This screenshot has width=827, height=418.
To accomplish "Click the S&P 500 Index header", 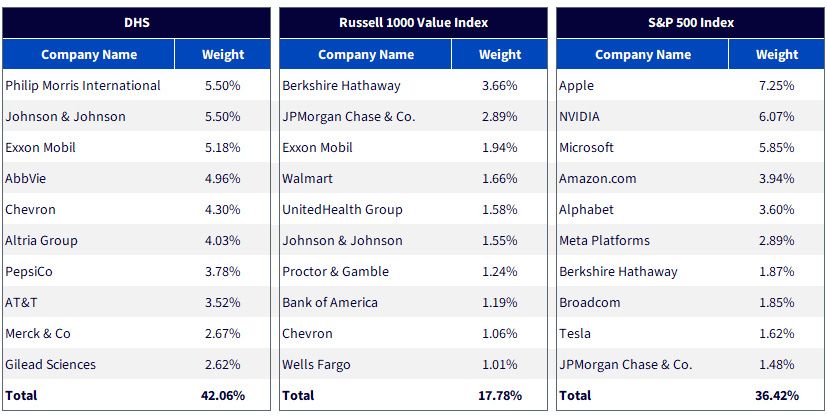I will 690,23.
